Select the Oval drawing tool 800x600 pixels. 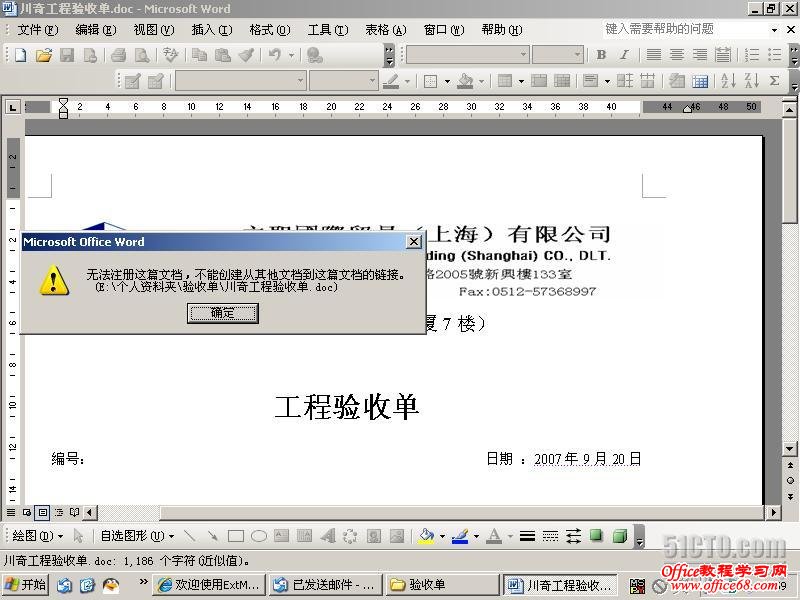point(259,536)
